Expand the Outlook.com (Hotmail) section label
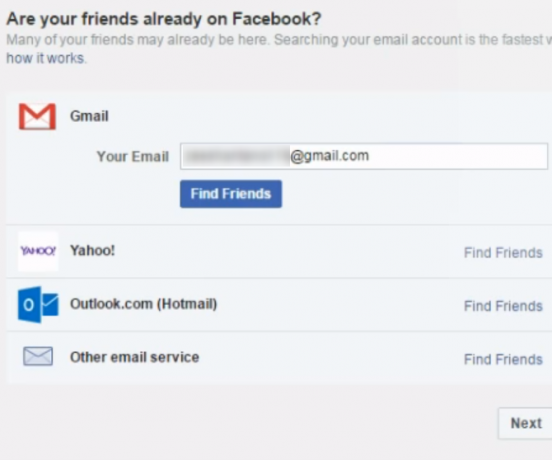Screen dimensions: 552x460 point(144,304)
